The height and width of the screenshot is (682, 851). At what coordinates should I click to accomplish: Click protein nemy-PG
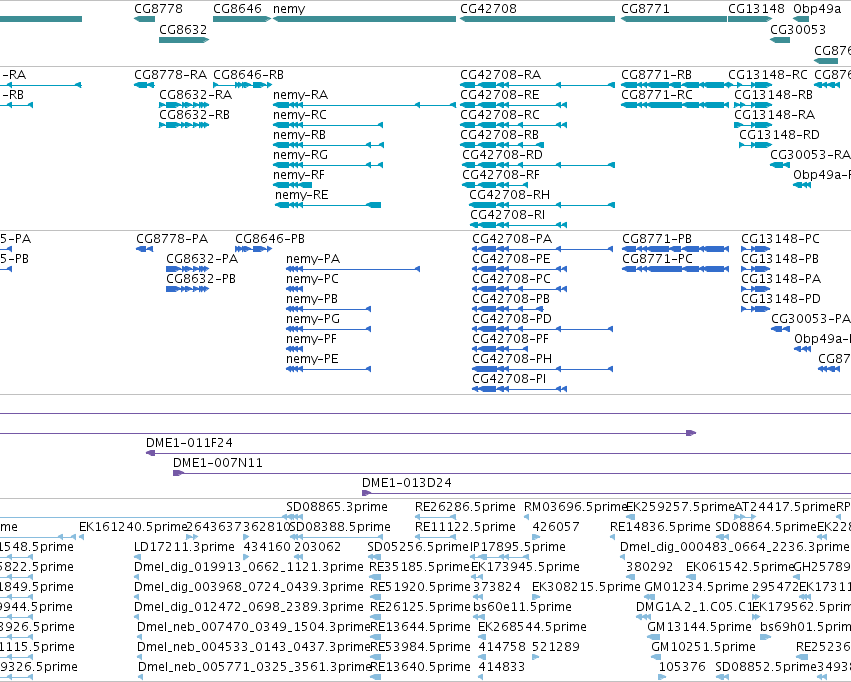click(328, 329)
